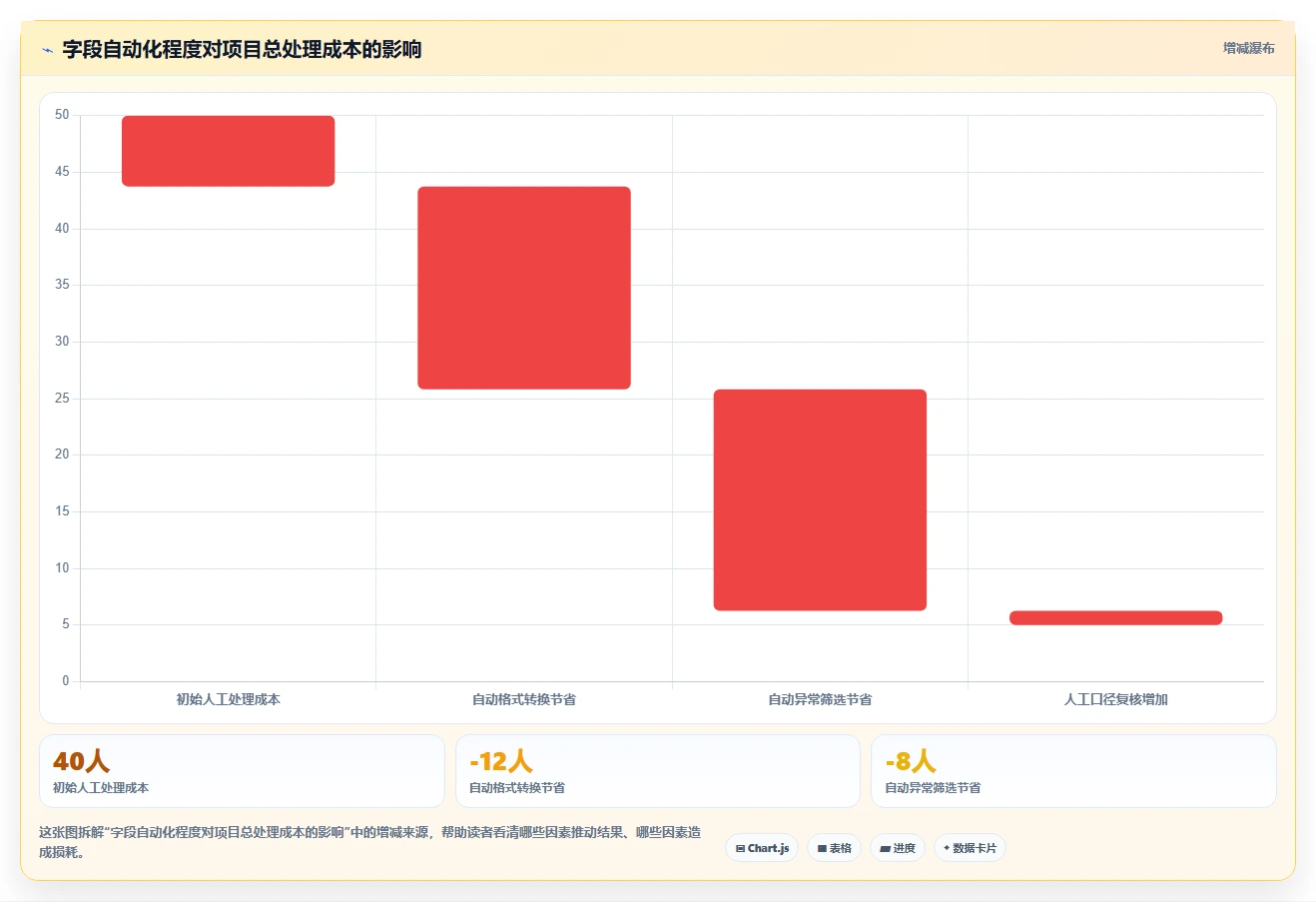
Task: Click y-axis tick value 0
Action: click(x=66, y=681)
